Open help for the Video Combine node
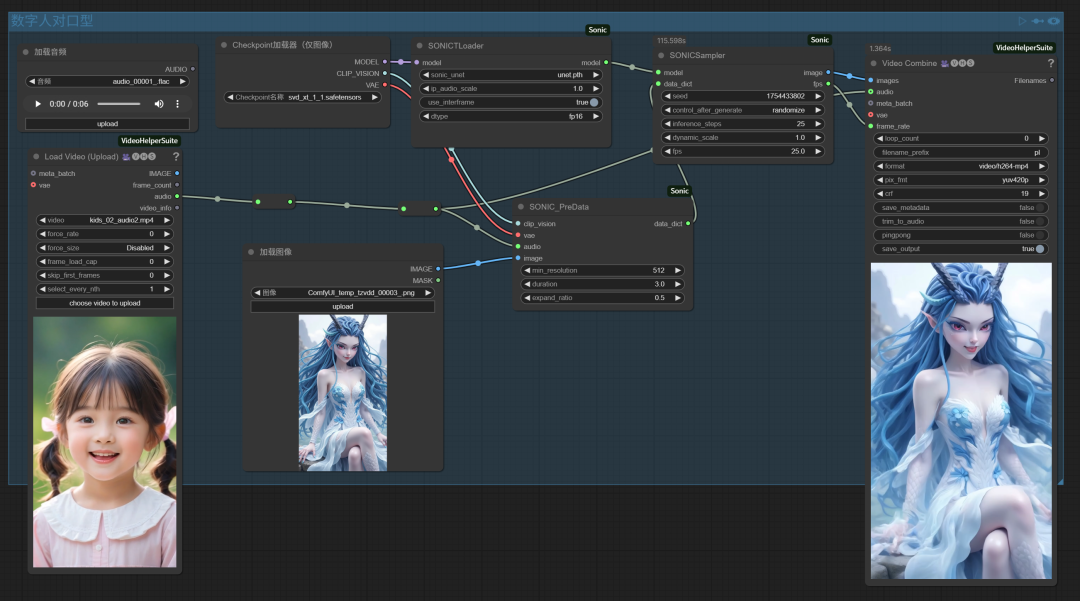The image size is (1080, 601). coord(1050,63)
